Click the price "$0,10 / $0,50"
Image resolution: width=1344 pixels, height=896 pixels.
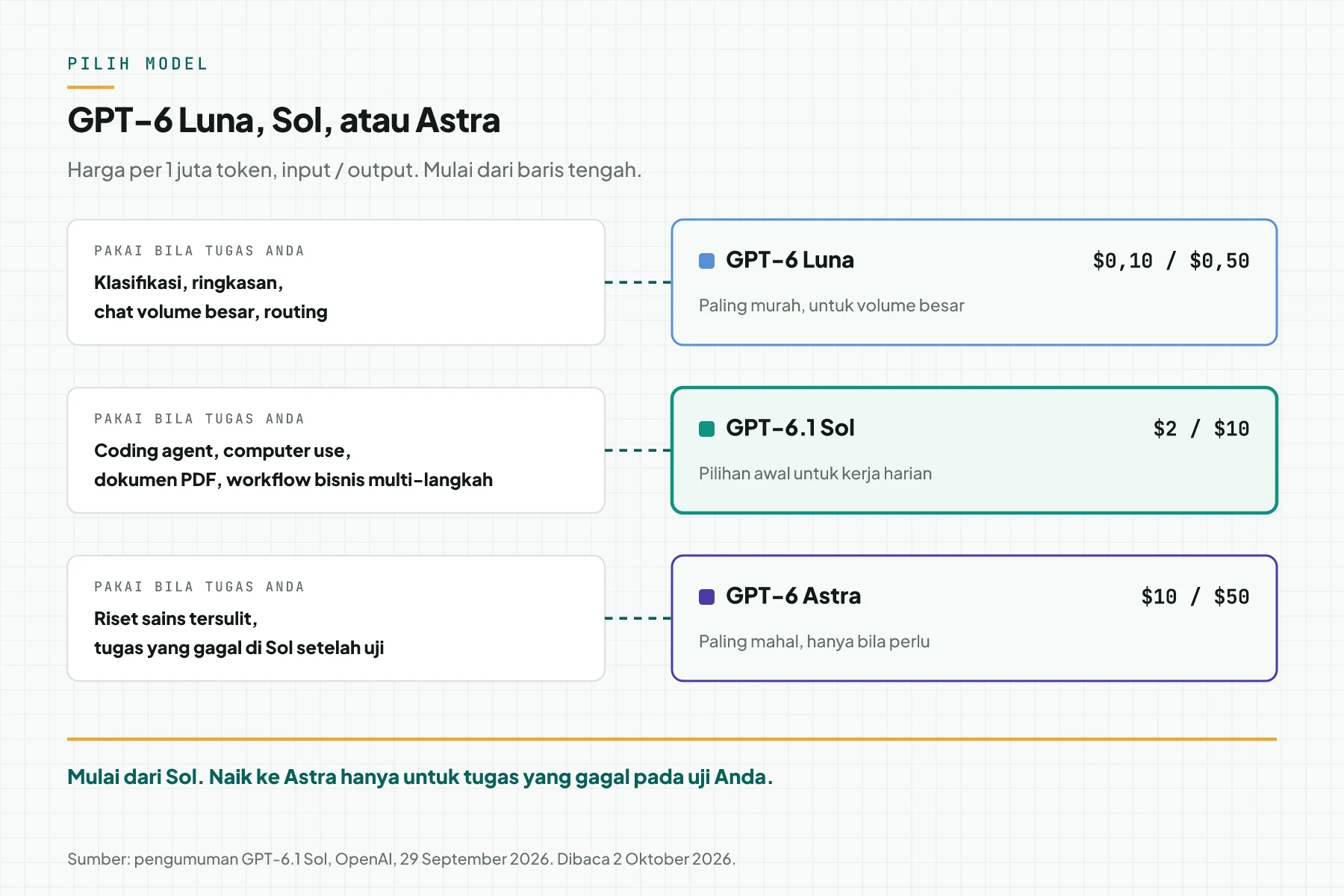[x=1171, y=261]
